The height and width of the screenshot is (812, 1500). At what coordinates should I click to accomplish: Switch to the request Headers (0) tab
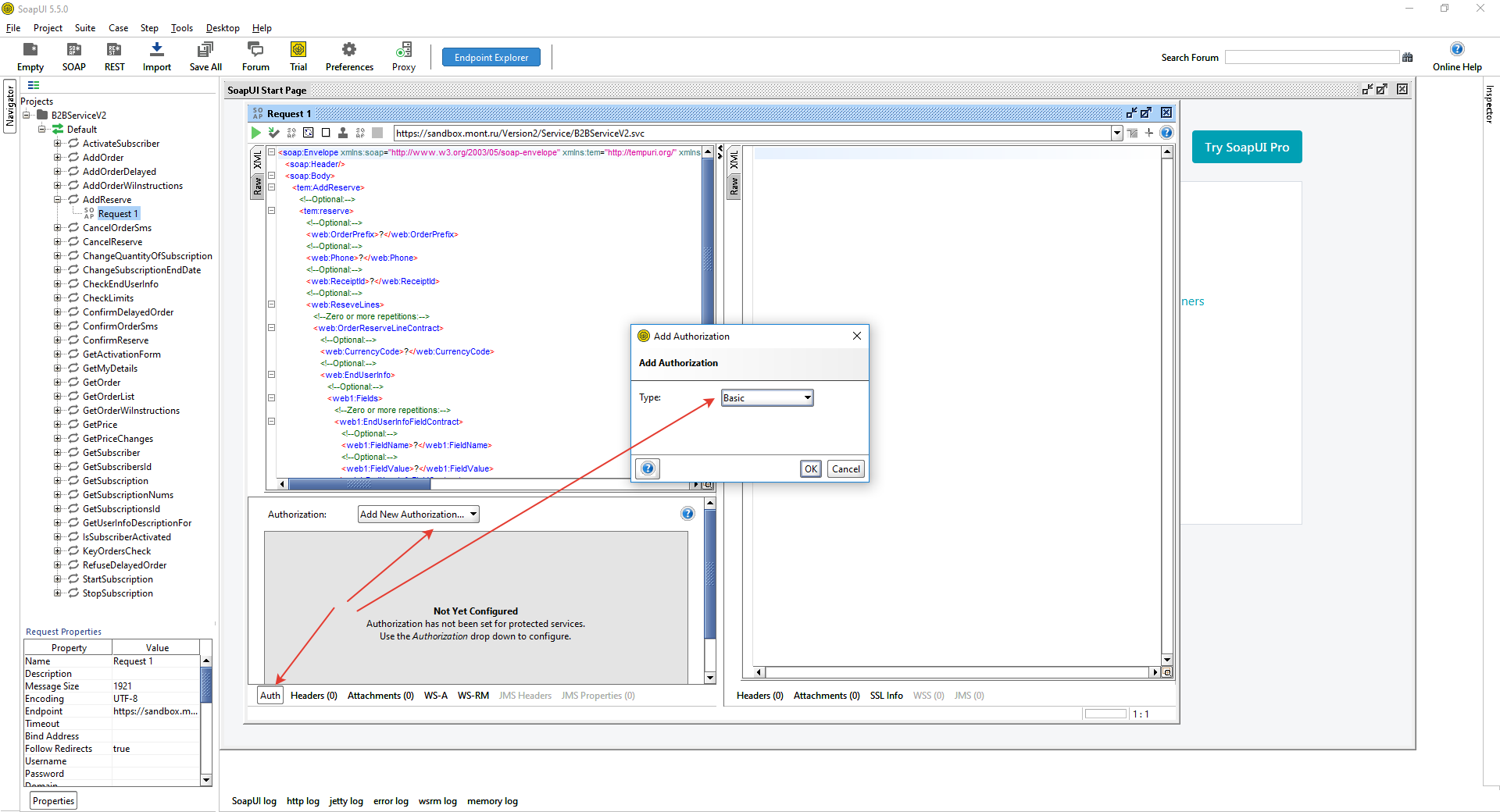click(313, 696)
